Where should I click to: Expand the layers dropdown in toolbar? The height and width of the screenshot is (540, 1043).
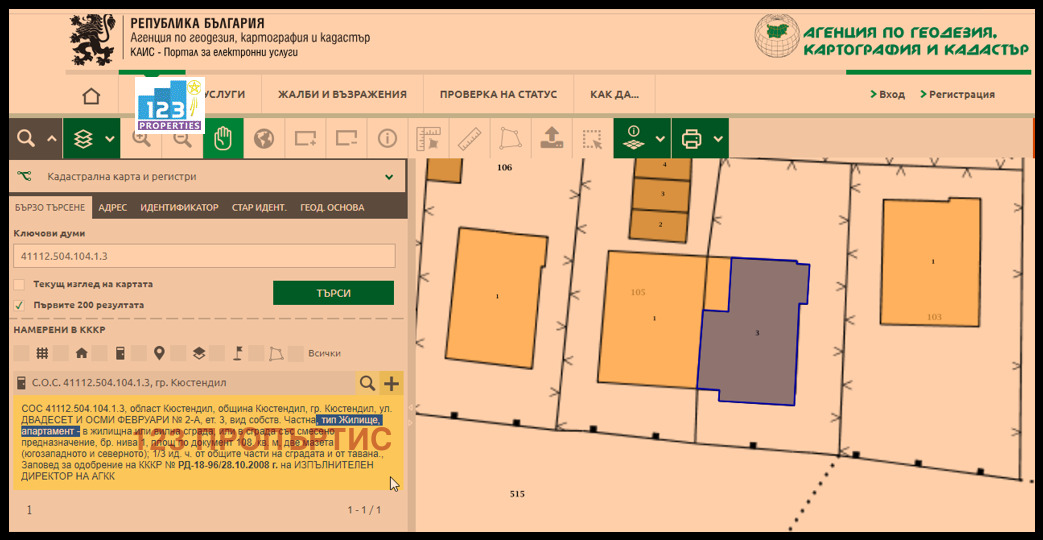click(109, 139)
